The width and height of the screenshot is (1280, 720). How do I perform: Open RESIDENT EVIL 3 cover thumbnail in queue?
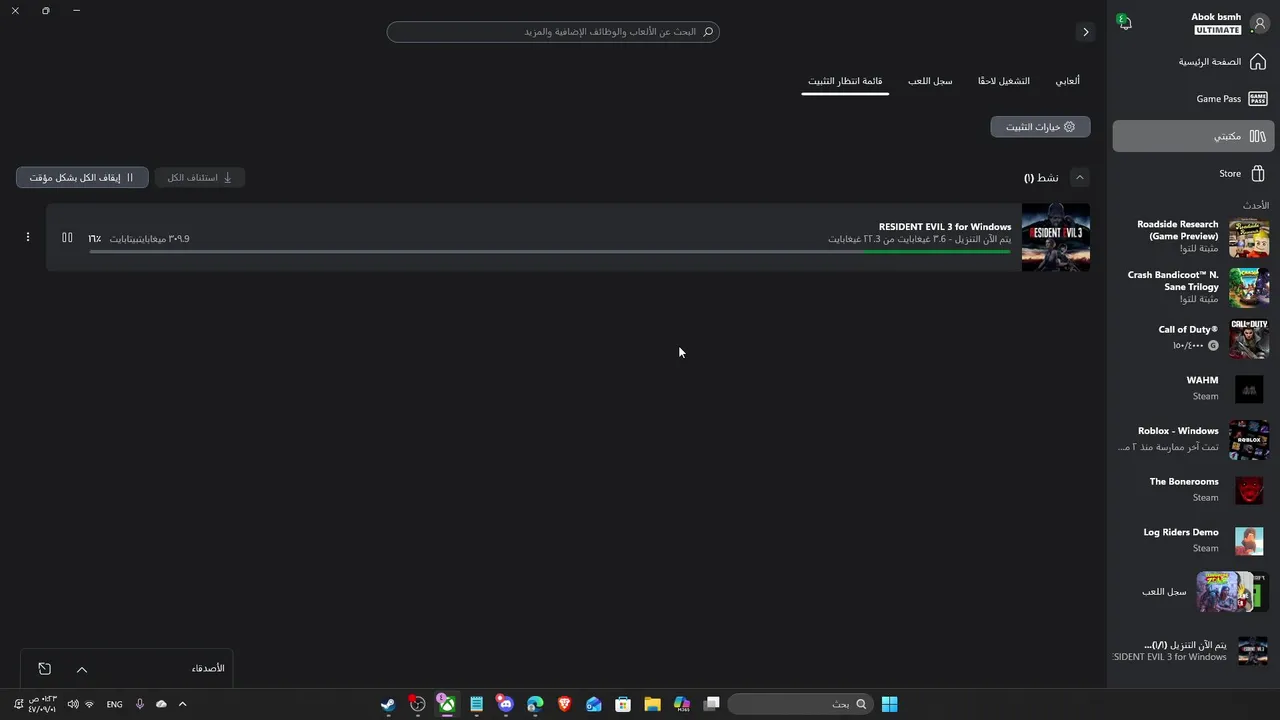tap(1056, 237)
